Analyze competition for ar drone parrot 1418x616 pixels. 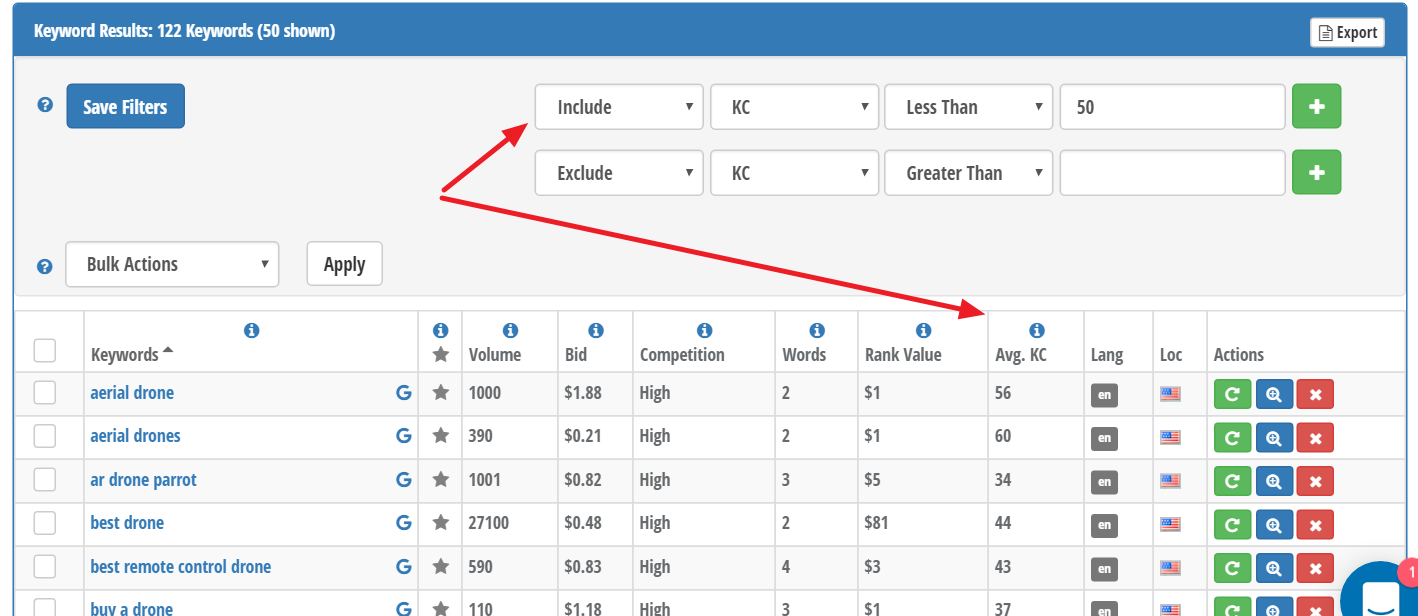[1274, 481]
